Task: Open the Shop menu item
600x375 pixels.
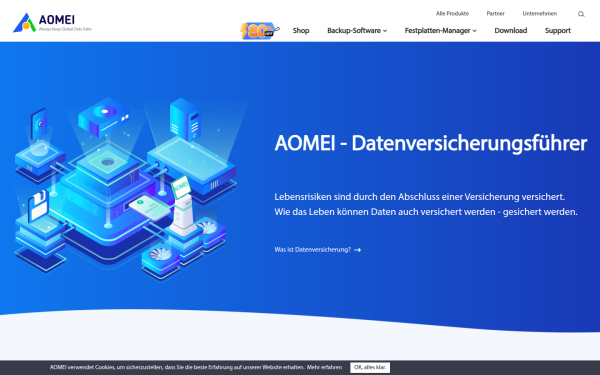Action: [301, 31]
